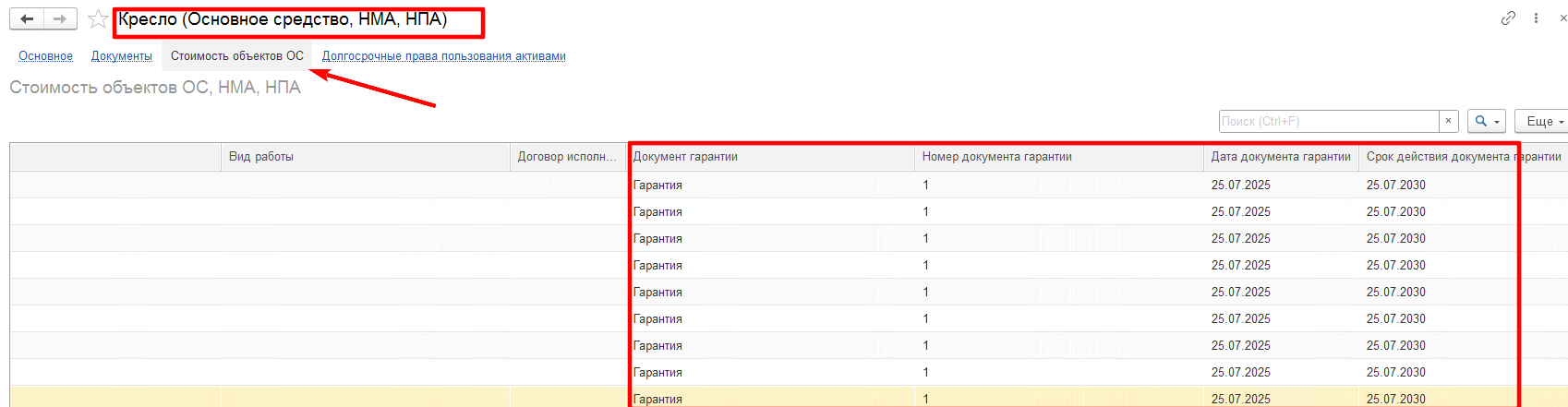1568x407 pixels.
Task: Copy the link using the chain icon
Action: pyautogui.click(x=1508, y=18)
